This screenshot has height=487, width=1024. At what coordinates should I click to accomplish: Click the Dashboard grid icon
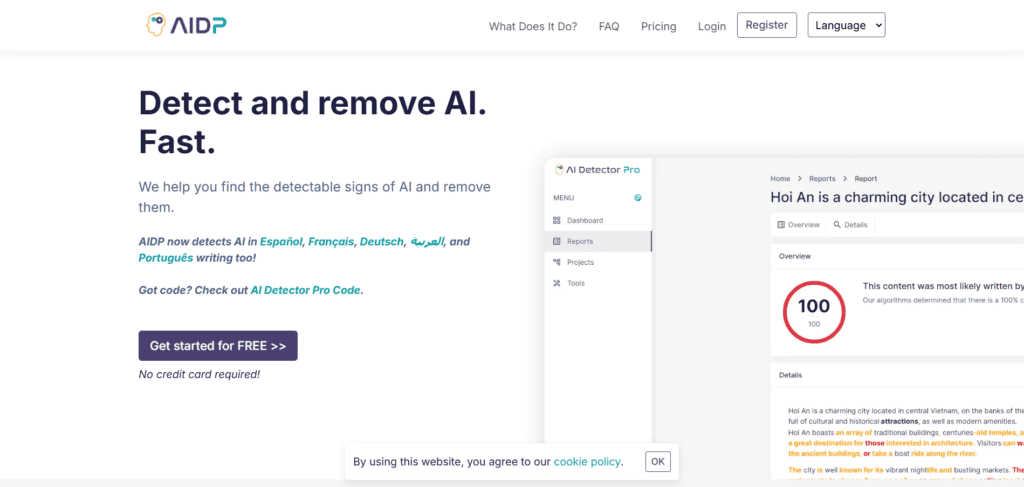coord(556,221)
